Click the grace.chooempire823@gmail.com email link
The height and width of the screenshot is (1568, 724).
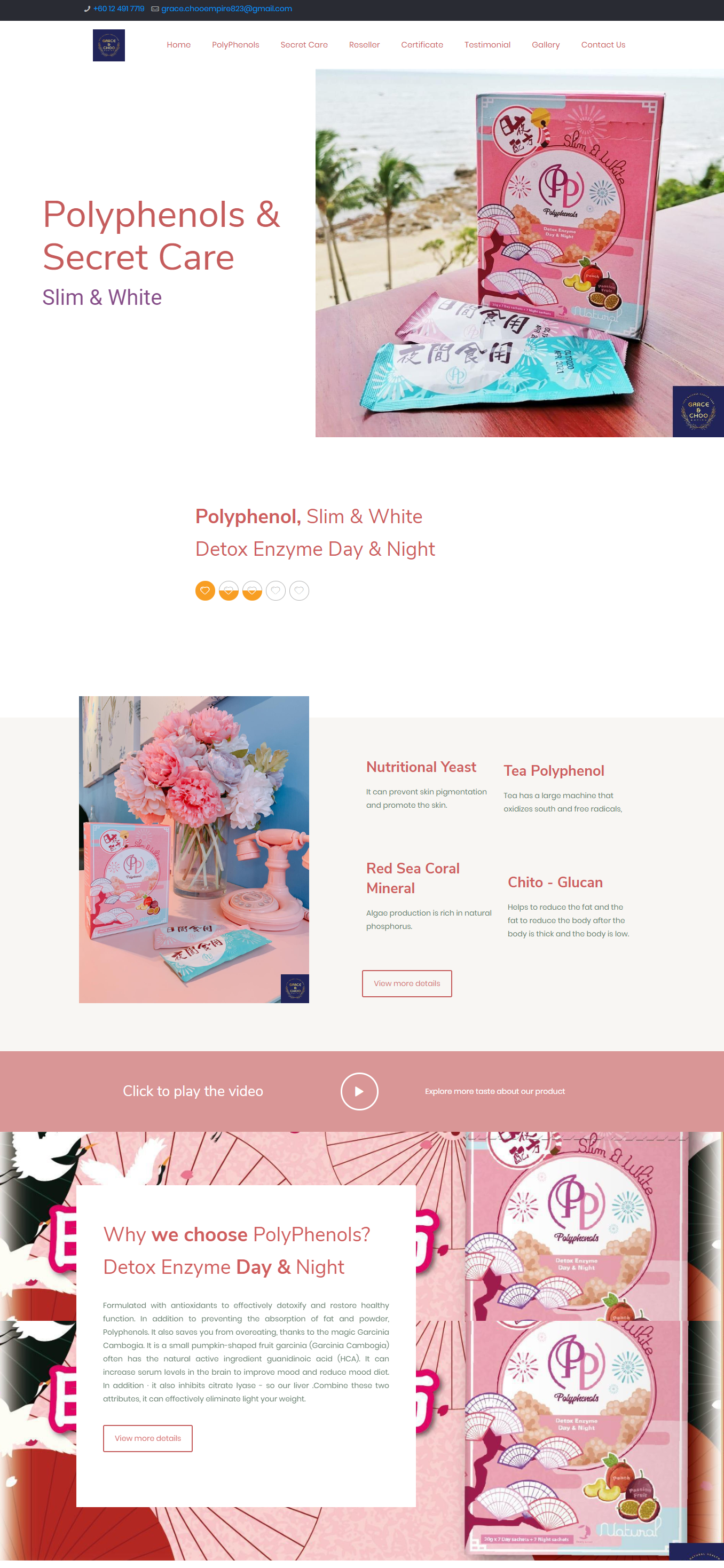coord(226,9)
